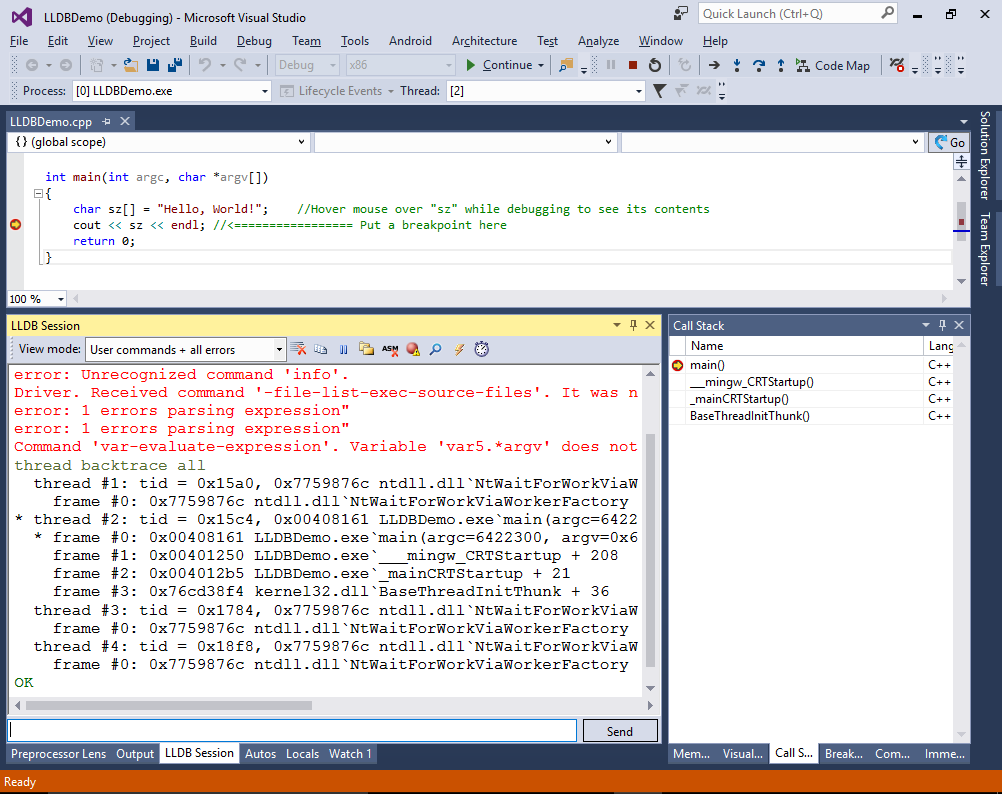Click the LLDB command input field
The image size is (1002, 794).
[292, 731]
